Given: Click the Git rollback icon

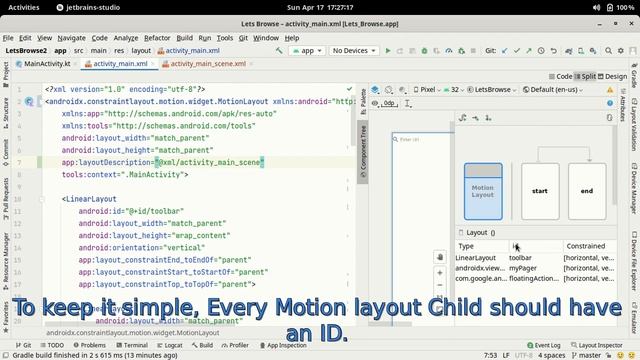Looking at the screenshot, I should (553, 51).
